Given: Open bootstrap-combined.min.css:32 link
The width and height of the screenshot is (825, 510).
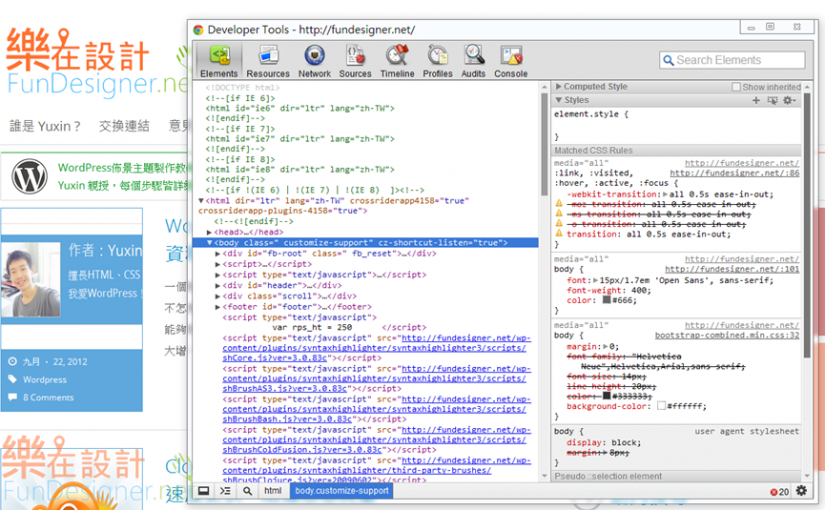Looking at the screenshot, I should click(727, 335).
